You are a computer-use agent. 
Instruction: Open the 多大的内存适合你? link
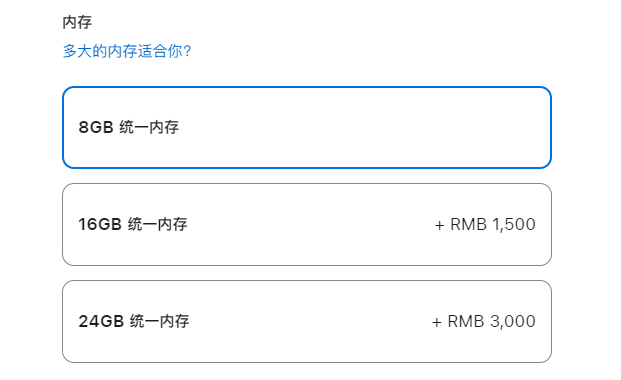(x=127, y=51)
